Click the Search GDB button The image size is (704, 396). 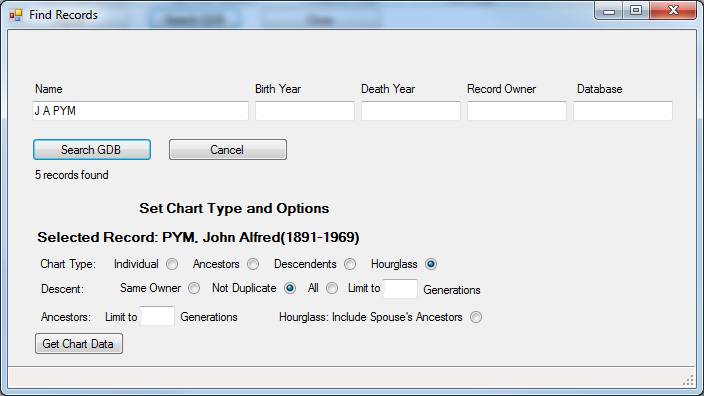(x=92, y=150)
